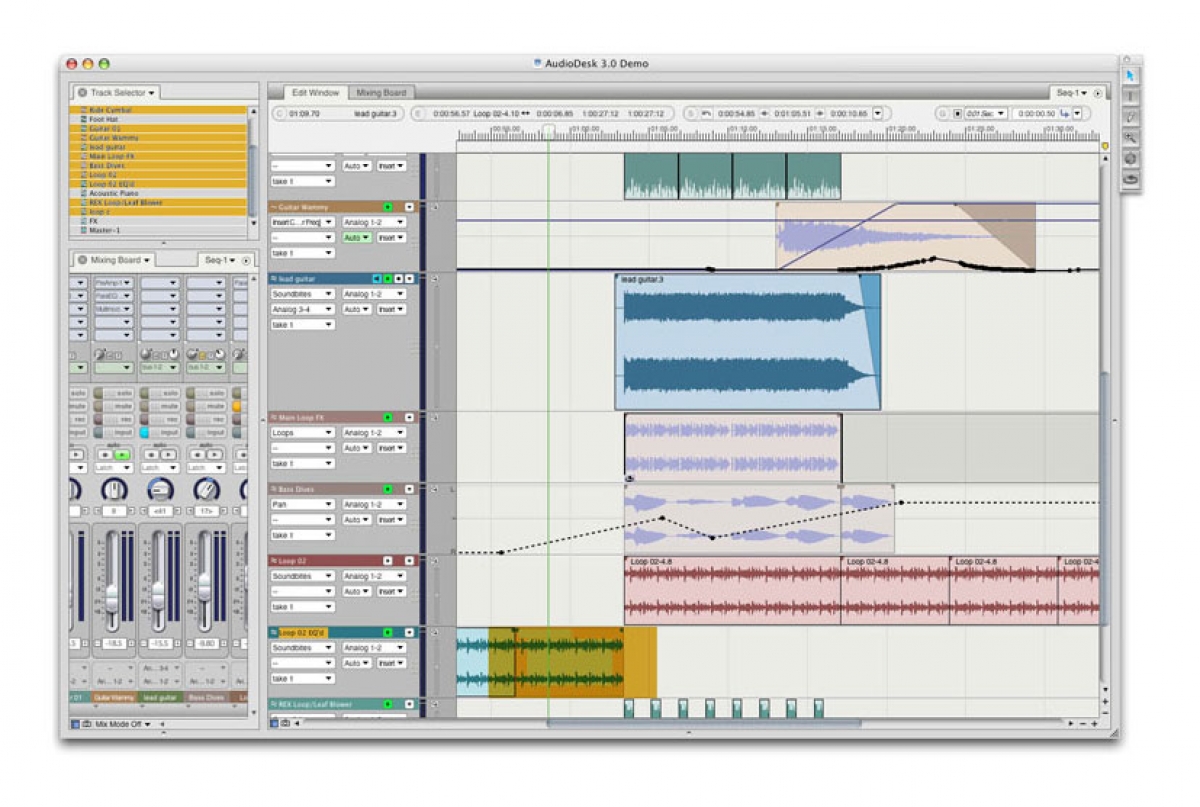This screenshot has width=1200, height=807.
Task: Toggle mute on the lead guitar mixer channel
Action: point(160,407)
